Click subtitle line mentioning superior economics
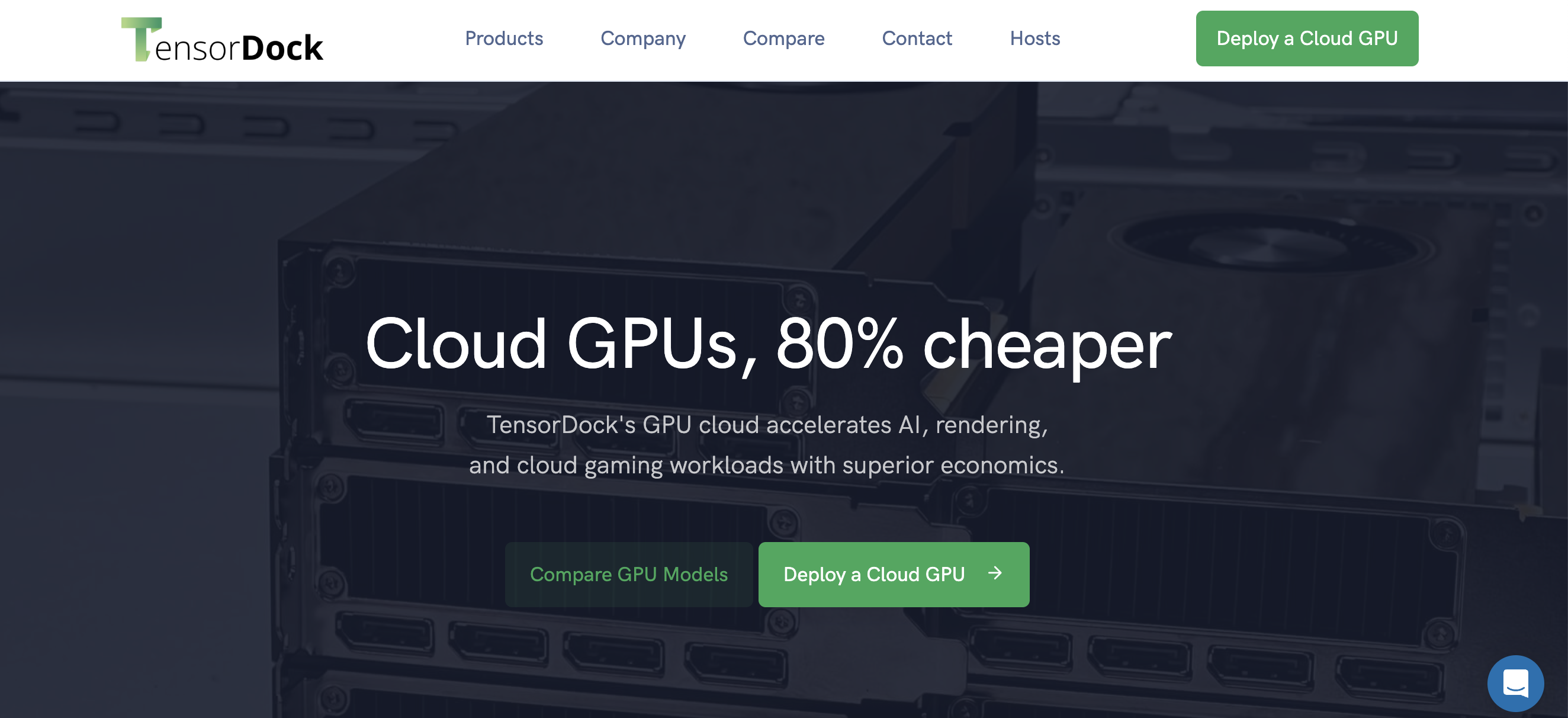Image resolution: width=1568 pixels, height=718 pixels. coord(766,465)
